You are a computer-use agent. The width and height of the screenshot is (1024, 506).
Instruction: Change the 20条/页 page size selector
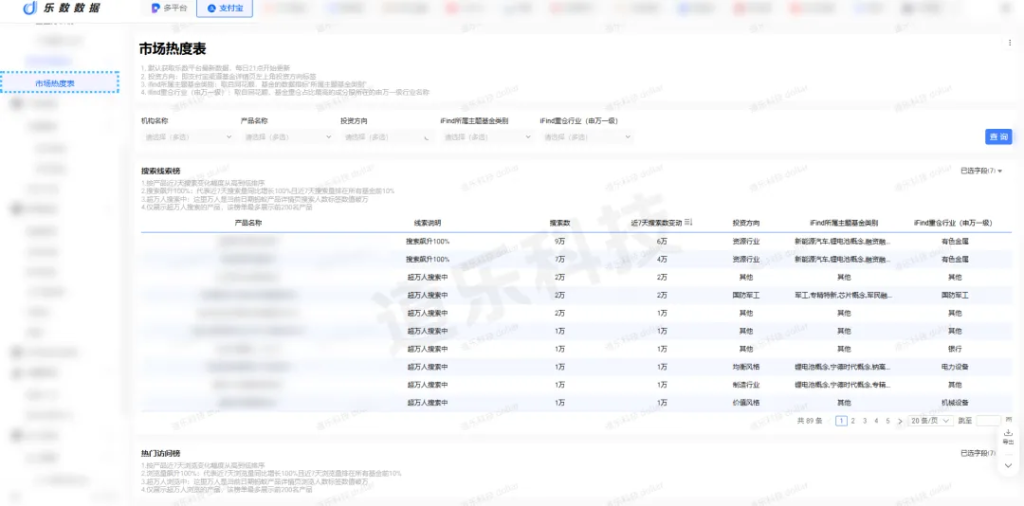click(x=929, y=421)
